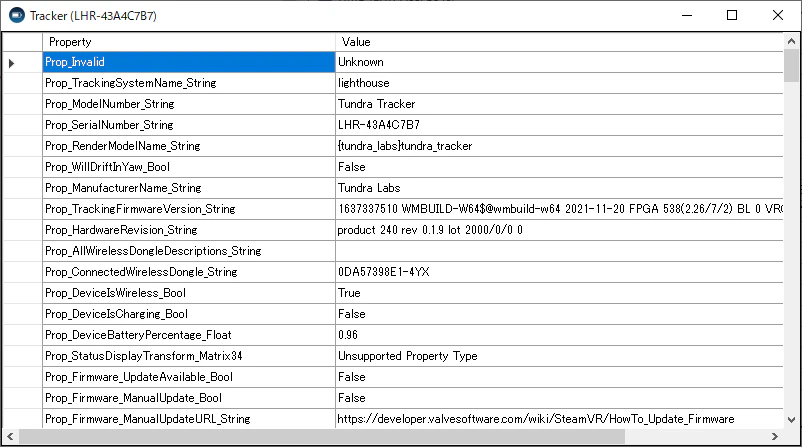Minimize the Tracker window
Image resolution: width=802 pixels, height=447 pixels.
[687, 15]
